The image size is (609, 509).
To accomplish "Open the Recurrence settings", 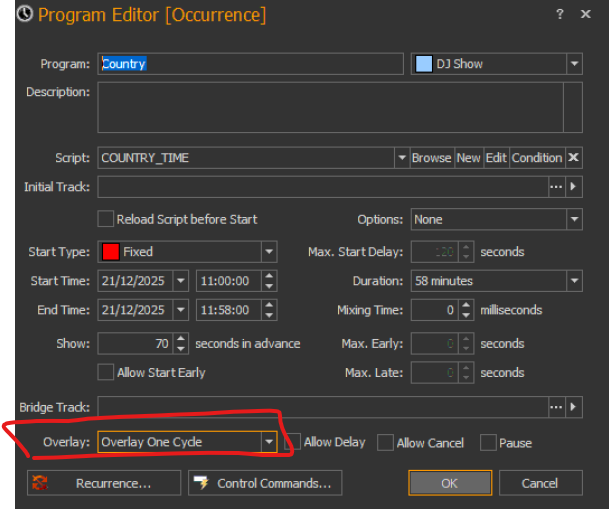I will (103, 483).
